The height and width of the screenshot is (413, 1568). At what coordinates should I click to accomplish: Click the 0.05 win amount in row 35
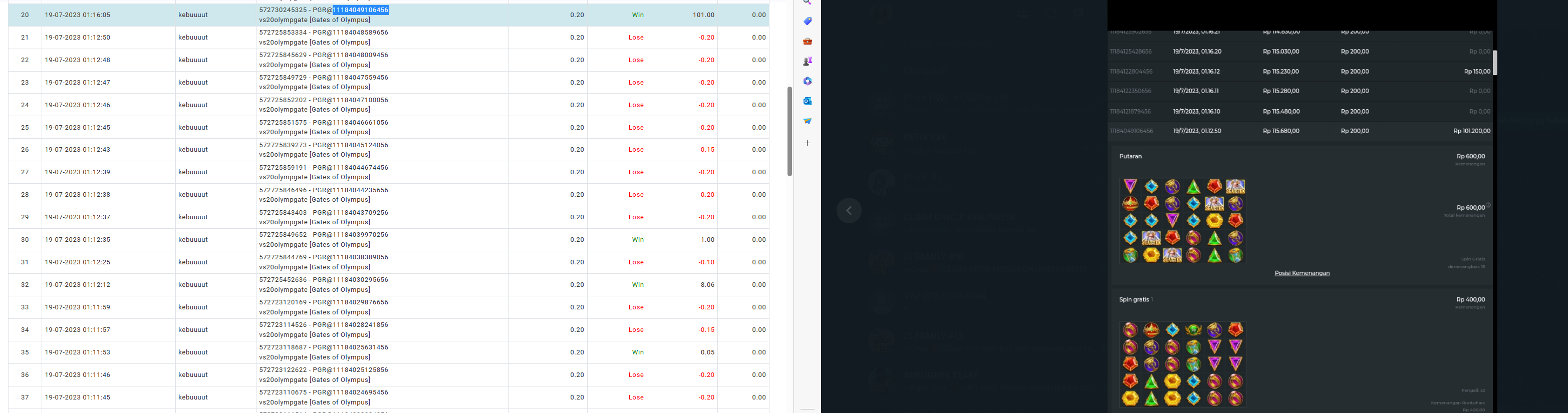coord(707,352)
